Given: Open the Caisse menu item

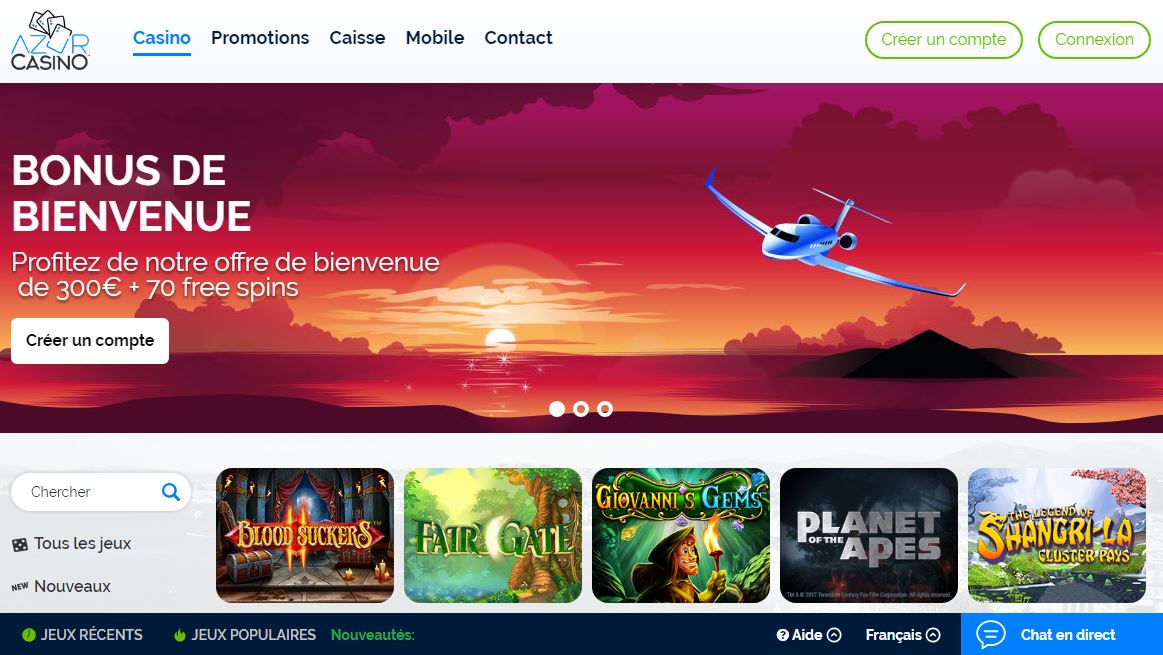Looking at the screenshot, I should [x=357, y=38].
